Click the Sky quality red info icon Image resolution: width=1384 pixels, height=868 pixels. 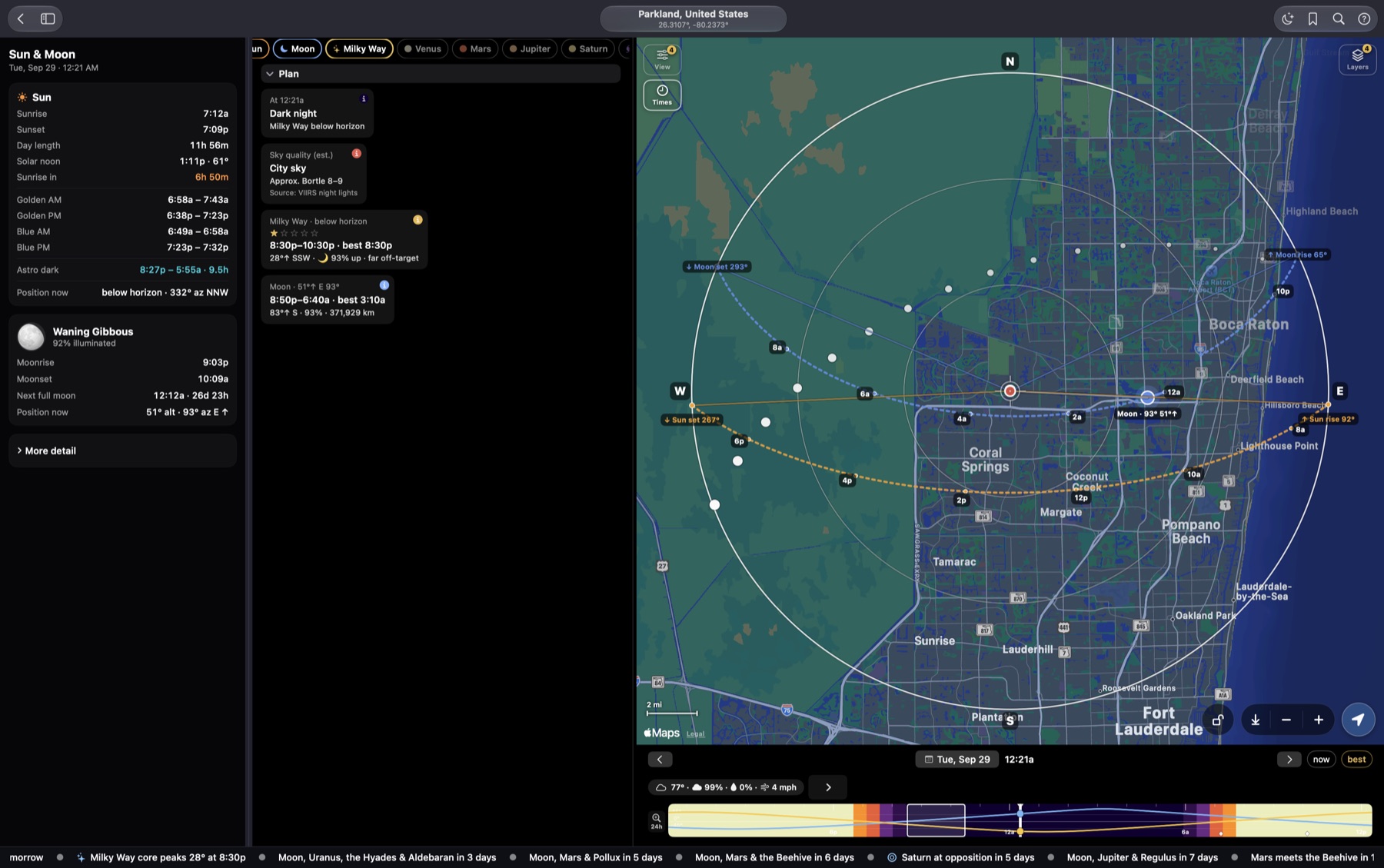pos(357,154)
